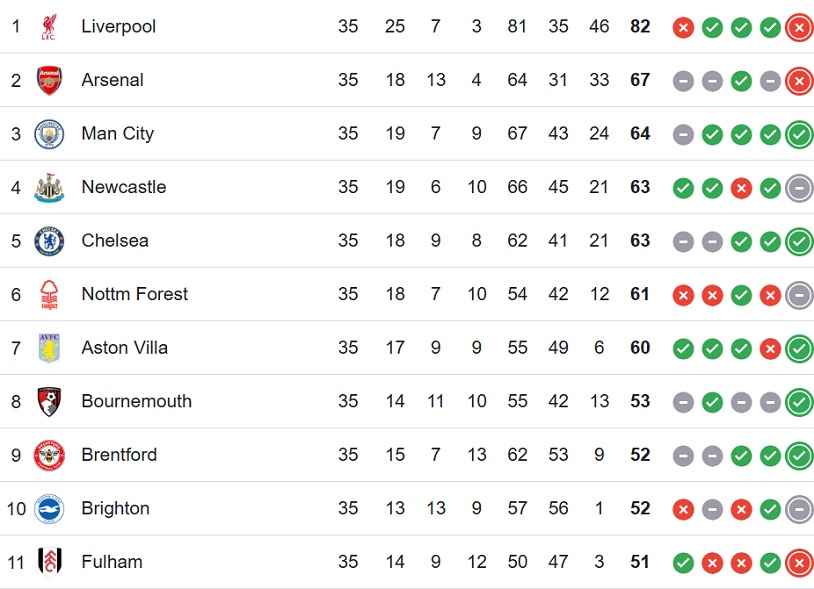
Task: Click the Aston Villa crest
Action: (49, 348)
